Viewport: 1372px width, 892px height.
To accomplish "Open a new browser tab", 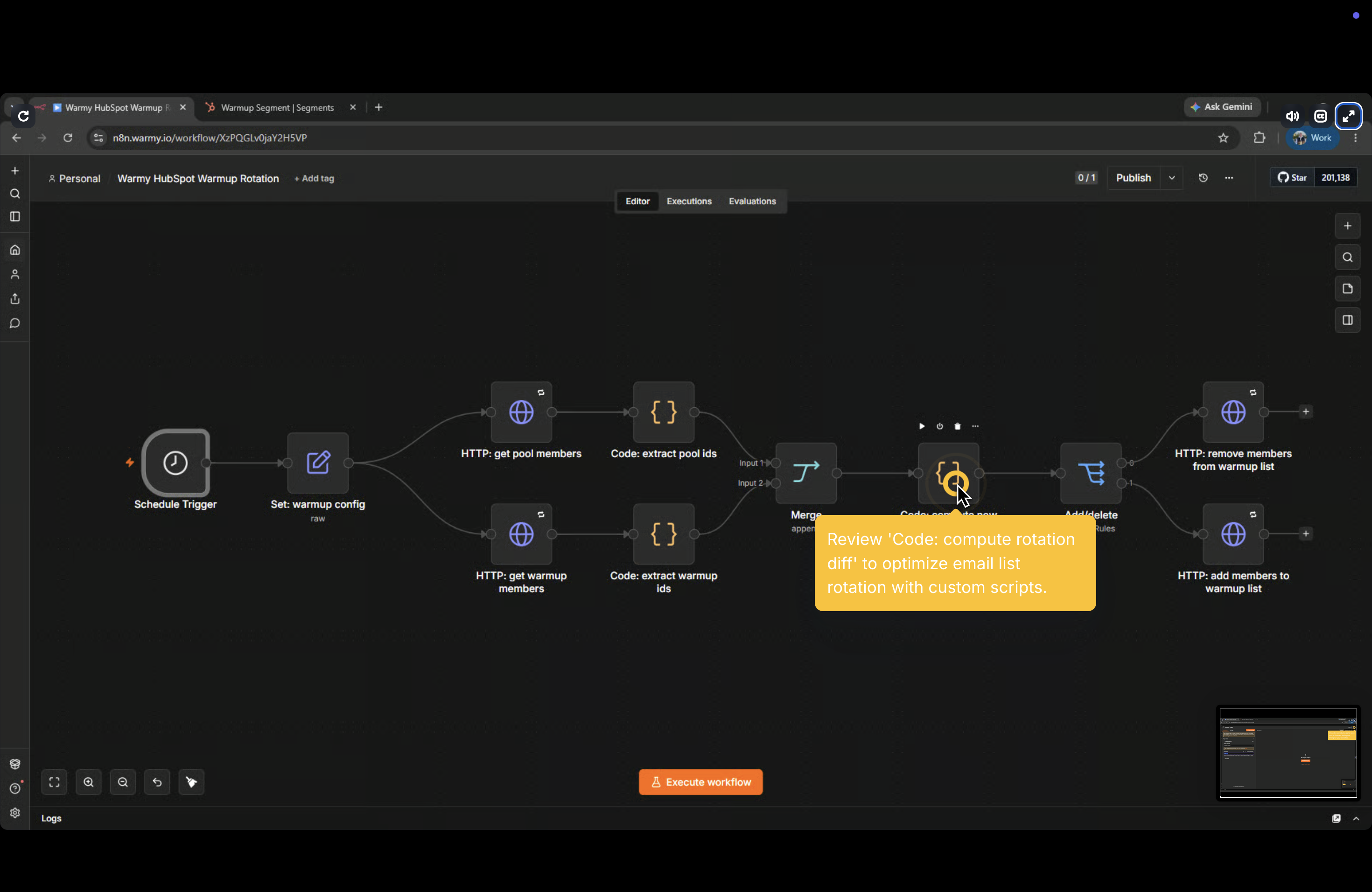I will (379, 107).
